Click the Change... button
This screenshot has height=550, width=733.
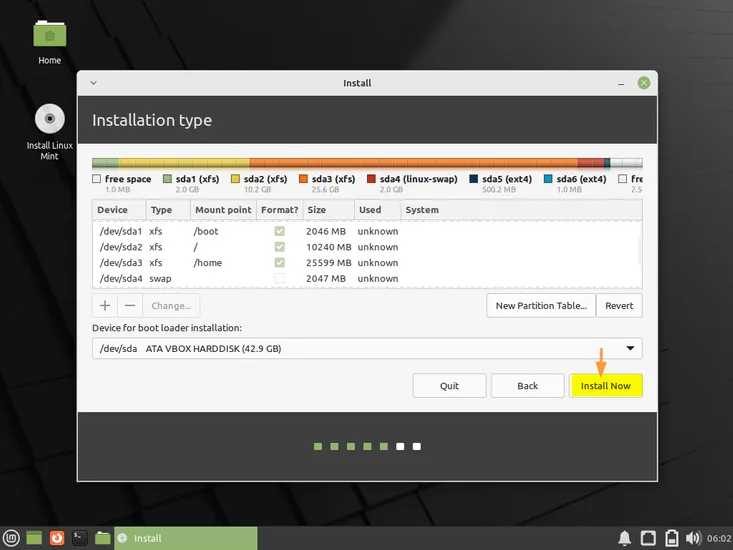[171, 306]
